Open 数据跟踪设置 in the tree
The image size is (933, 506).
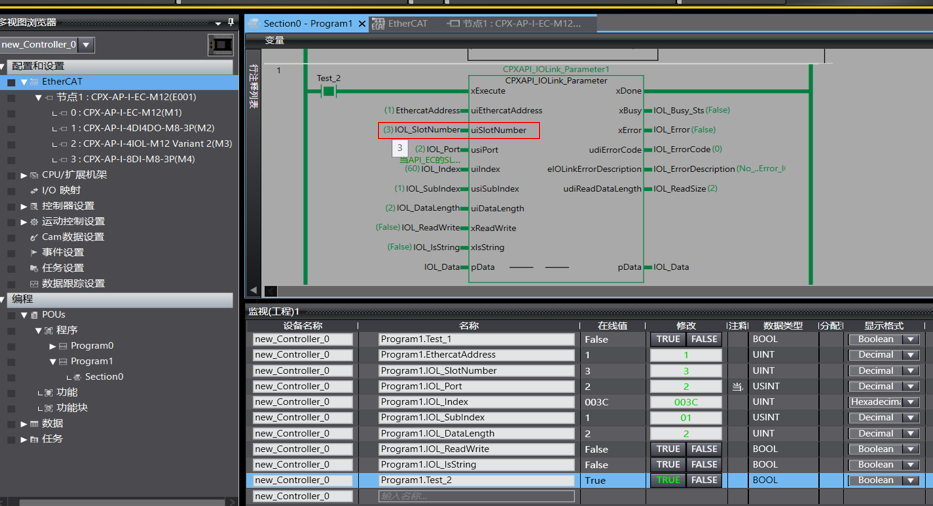pos(73,283)
